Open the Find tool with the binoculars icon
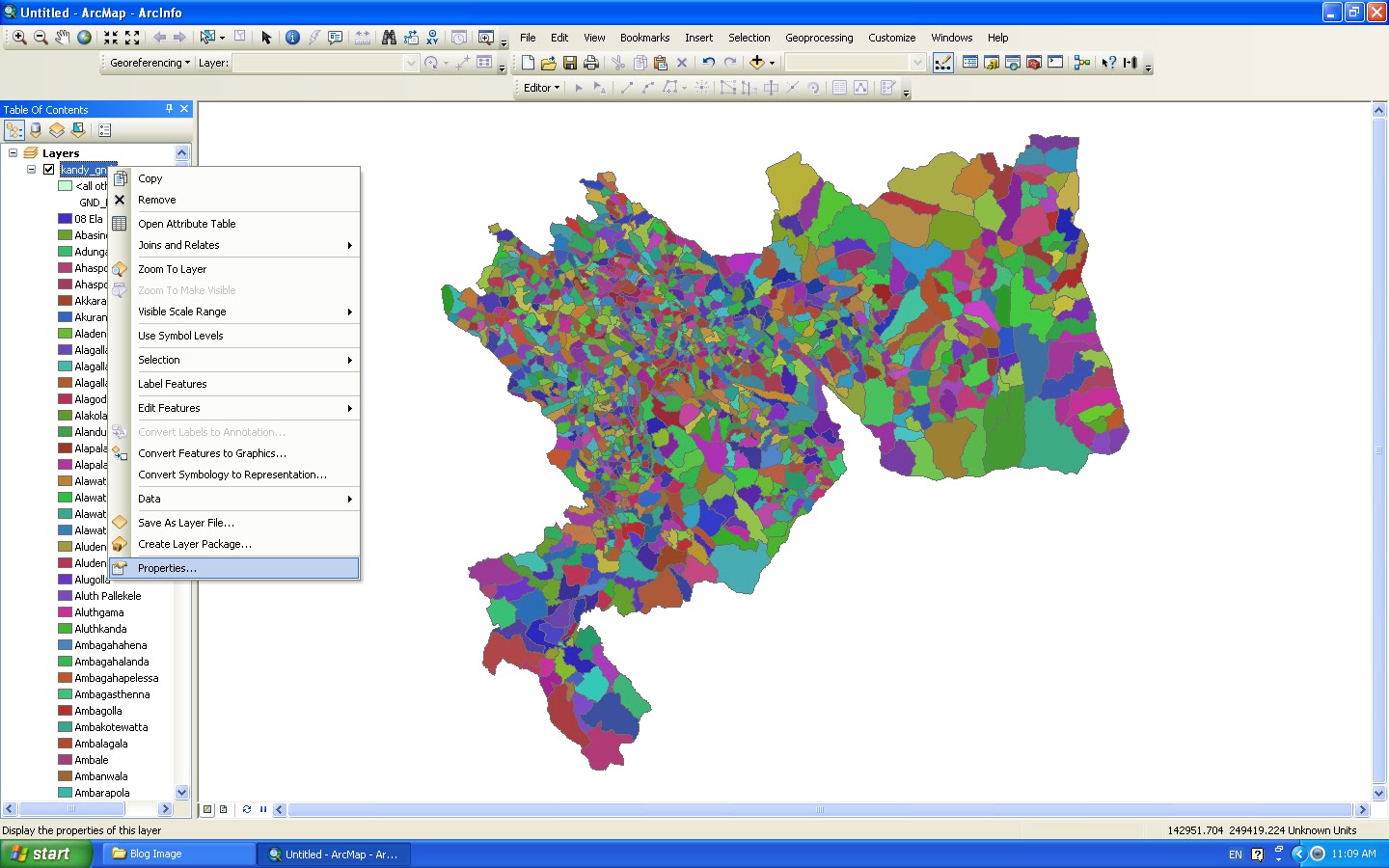The width and height of the screenshot is (1389, 868). tap(389, 37)
